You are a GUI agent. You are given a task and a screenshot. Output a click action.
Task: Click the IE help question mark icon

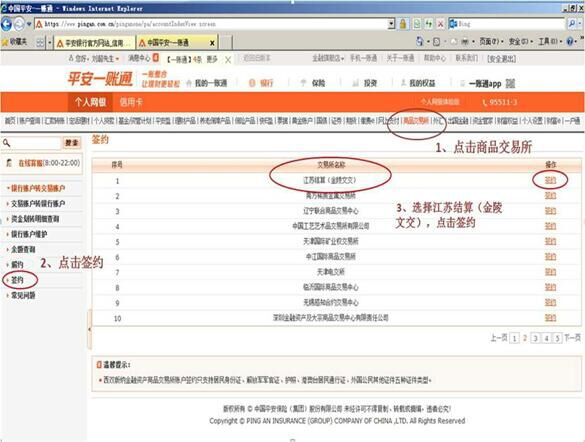coord(569,41)
